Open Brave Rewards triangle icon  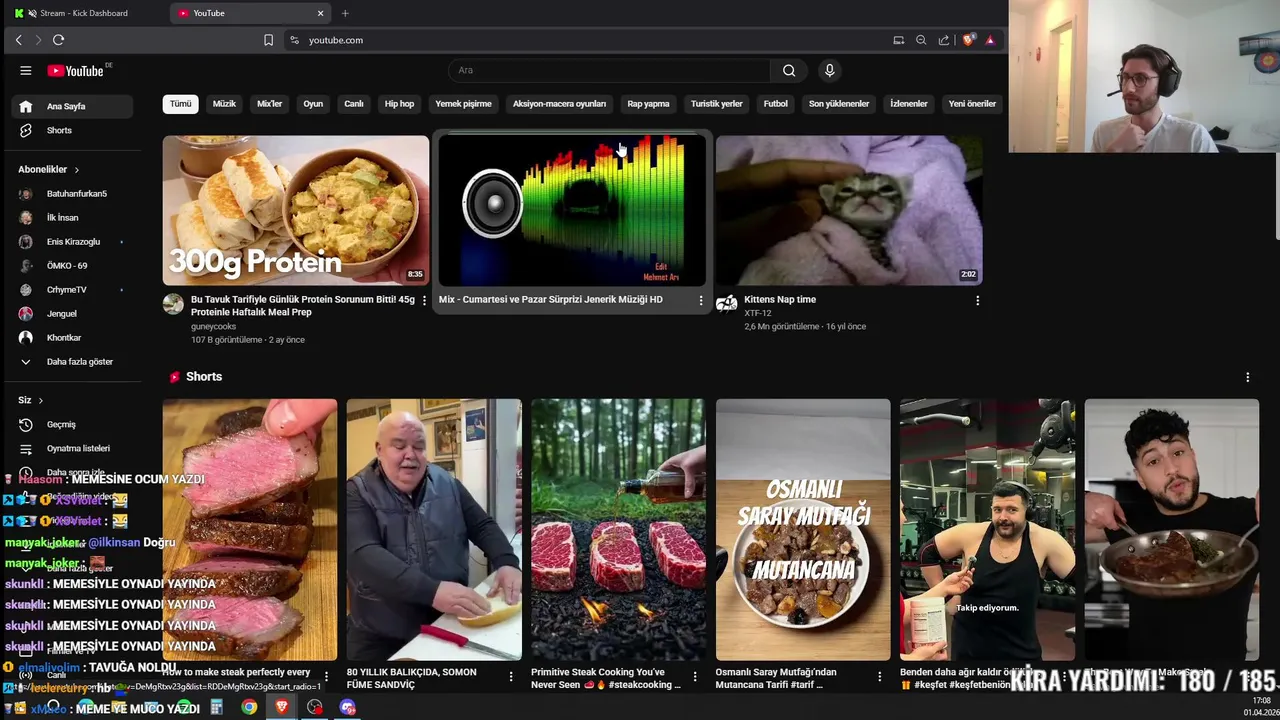click(x=990, y=40)
